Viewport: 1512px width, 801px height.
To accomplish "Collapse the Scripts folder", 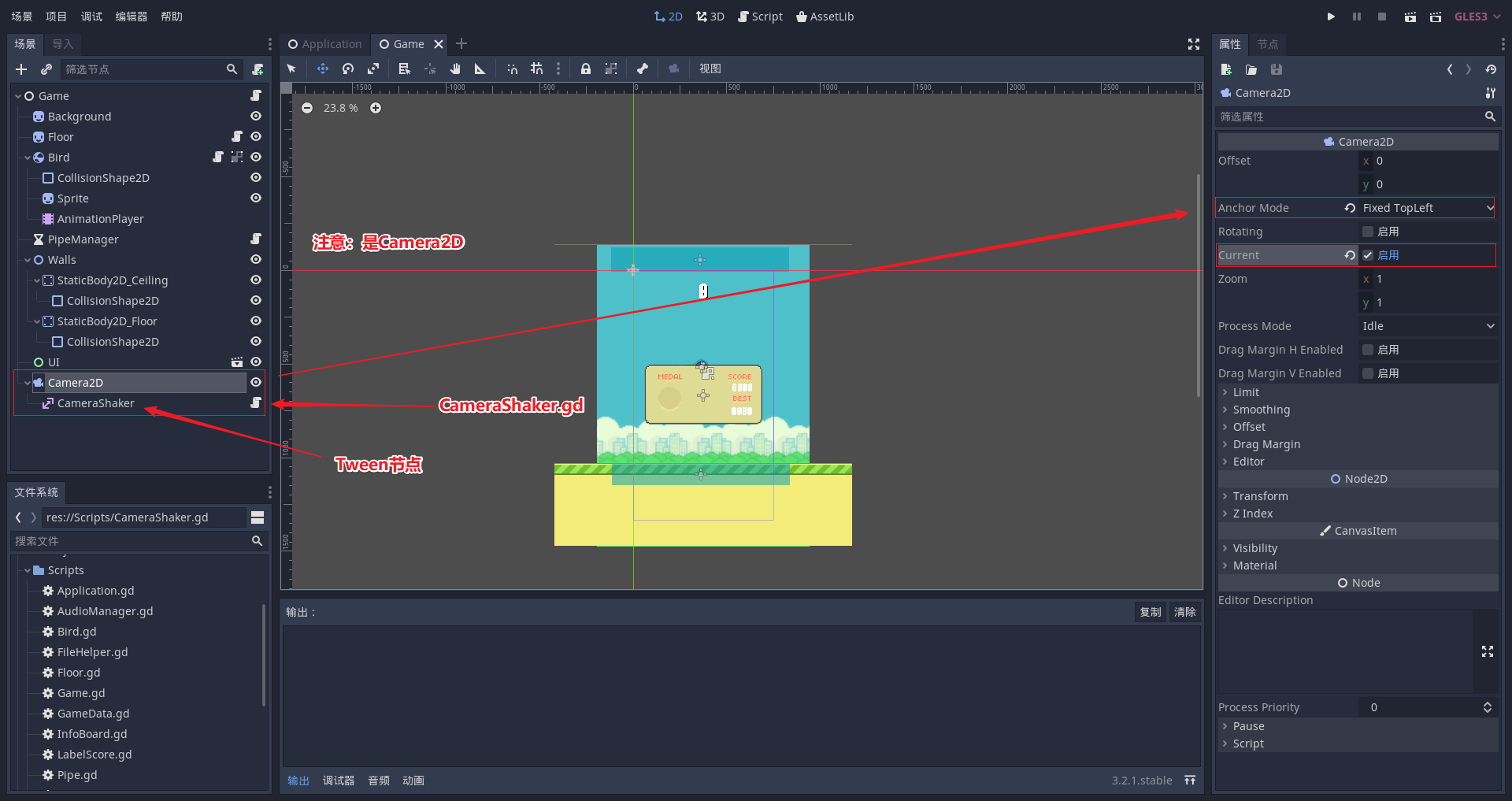I will [x=28, y=570].
